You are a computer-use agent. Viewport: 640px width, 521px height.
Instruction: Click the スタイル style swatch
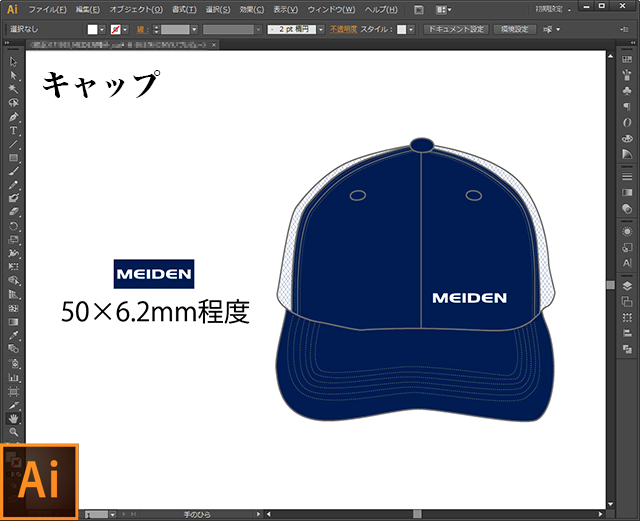(402, 29)
